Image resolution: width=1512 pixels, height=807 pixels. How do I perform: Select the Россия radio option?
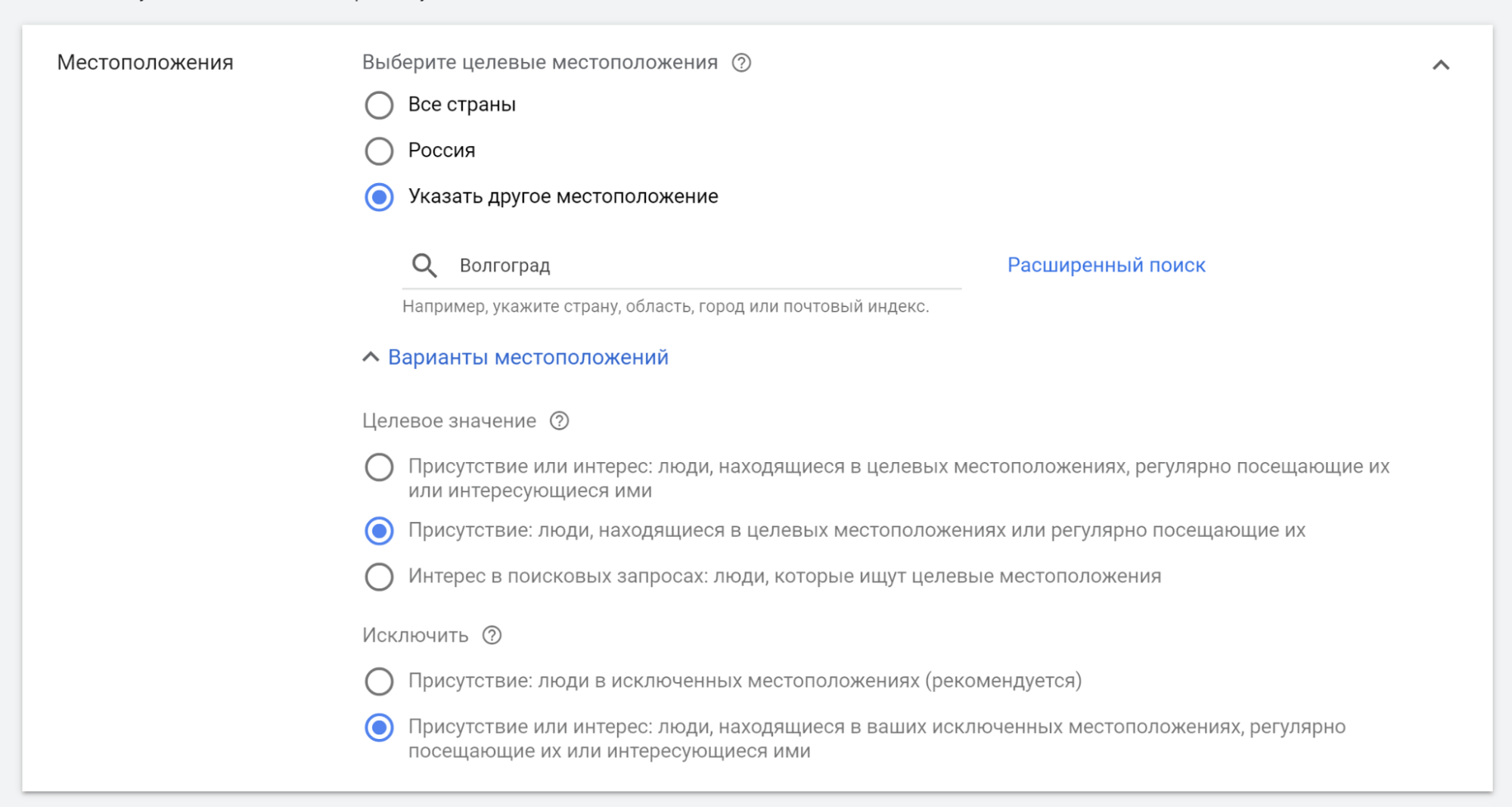379,151
